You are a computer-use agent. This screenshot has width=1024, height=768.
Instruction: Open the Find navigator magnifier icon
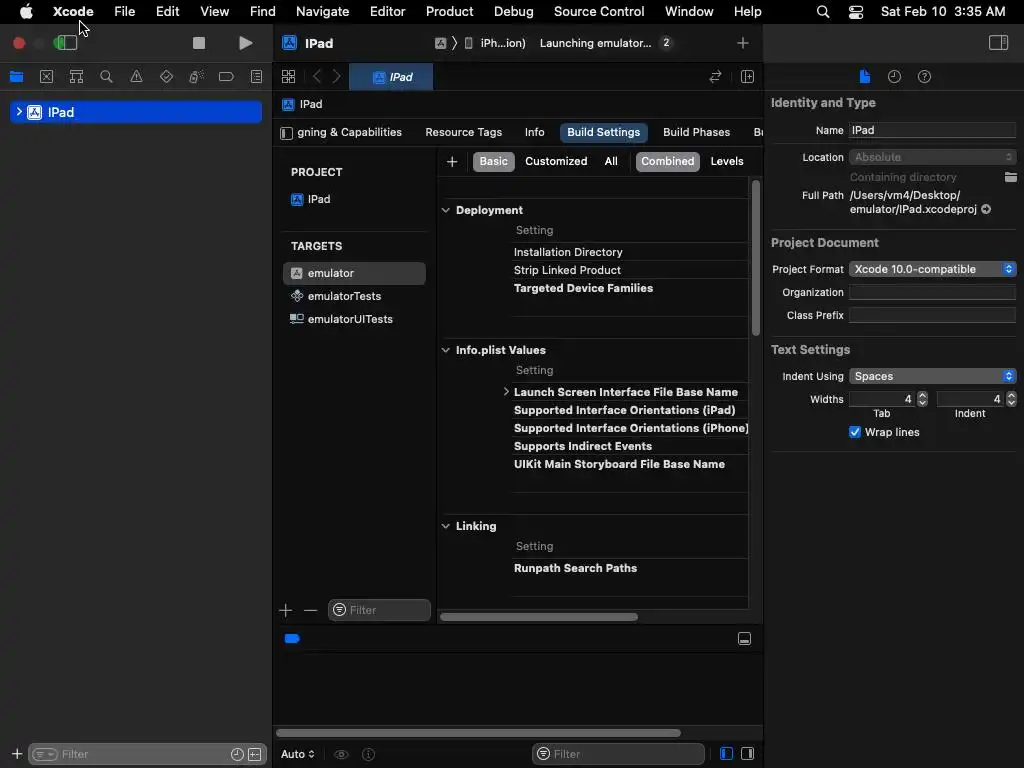click(x=106, y=76)
